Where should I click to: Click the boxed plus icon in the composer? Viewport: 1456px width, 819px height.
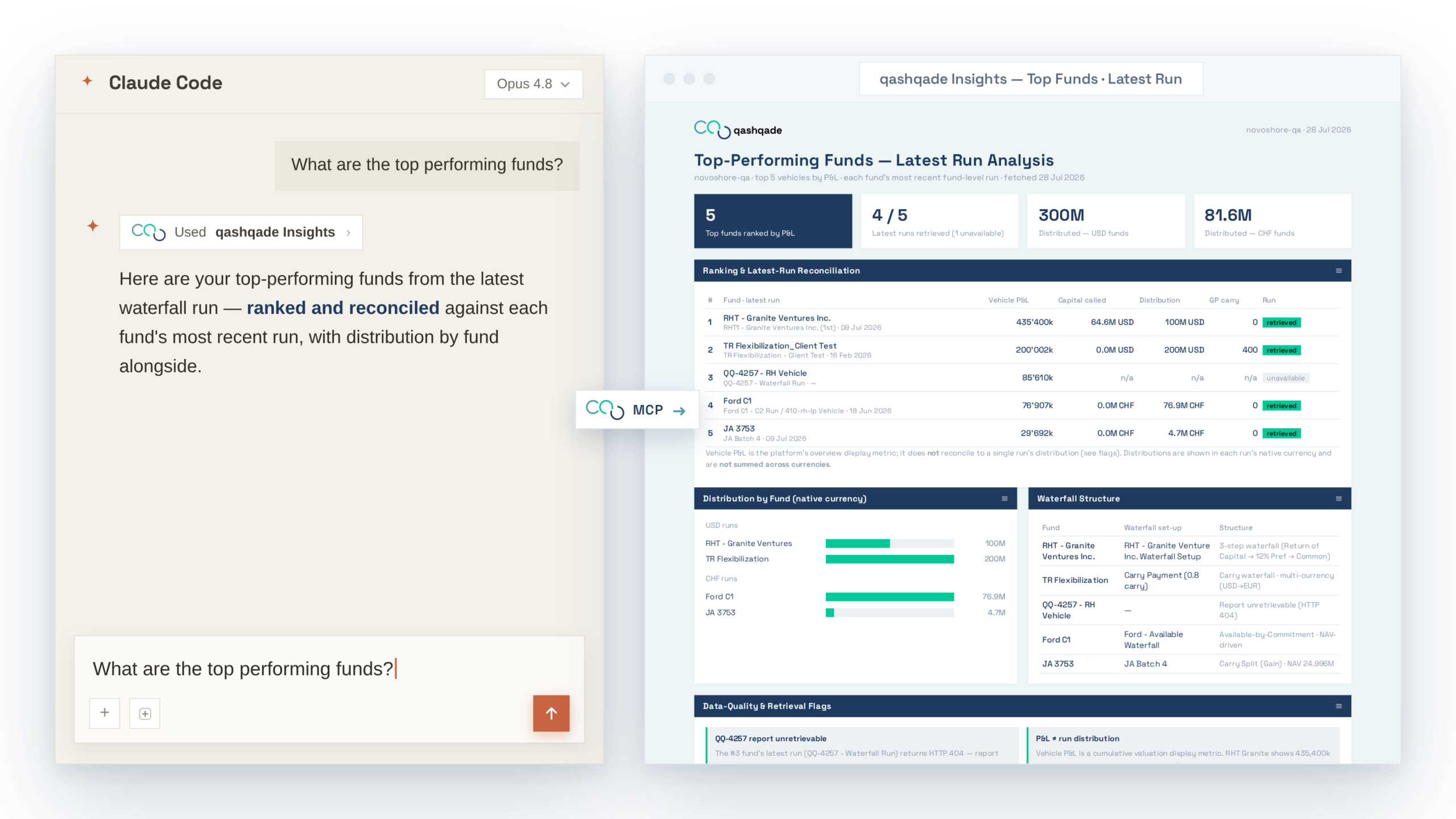click(x=145, y=713)
